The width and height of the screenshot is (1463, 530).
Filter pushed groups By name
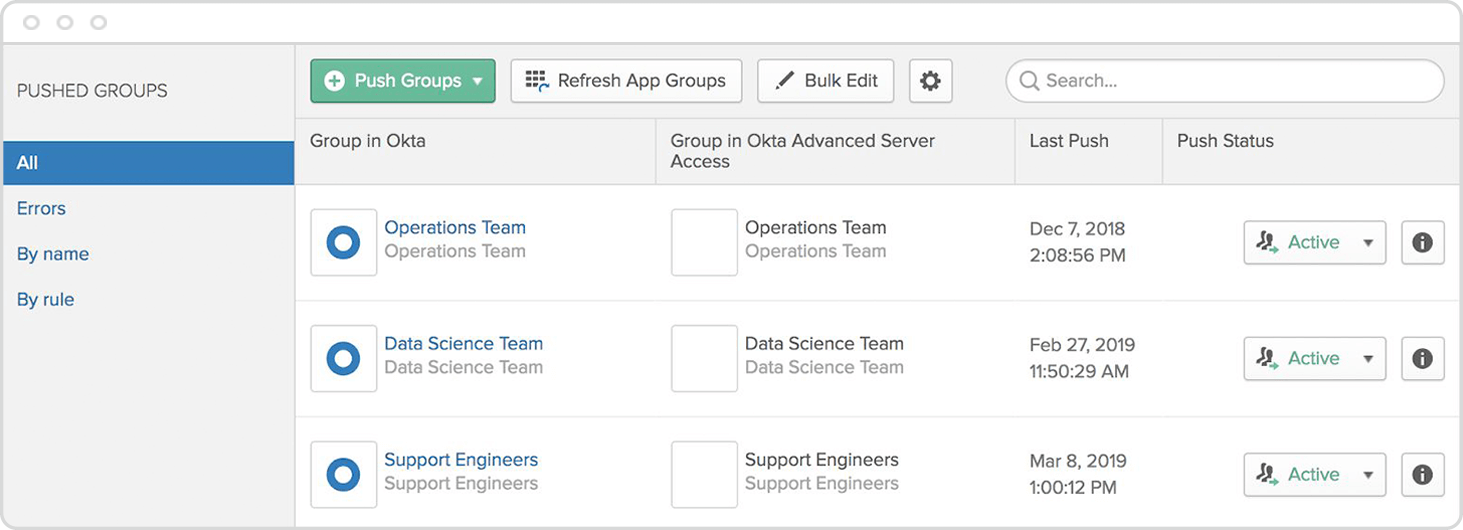pos(53,255)
